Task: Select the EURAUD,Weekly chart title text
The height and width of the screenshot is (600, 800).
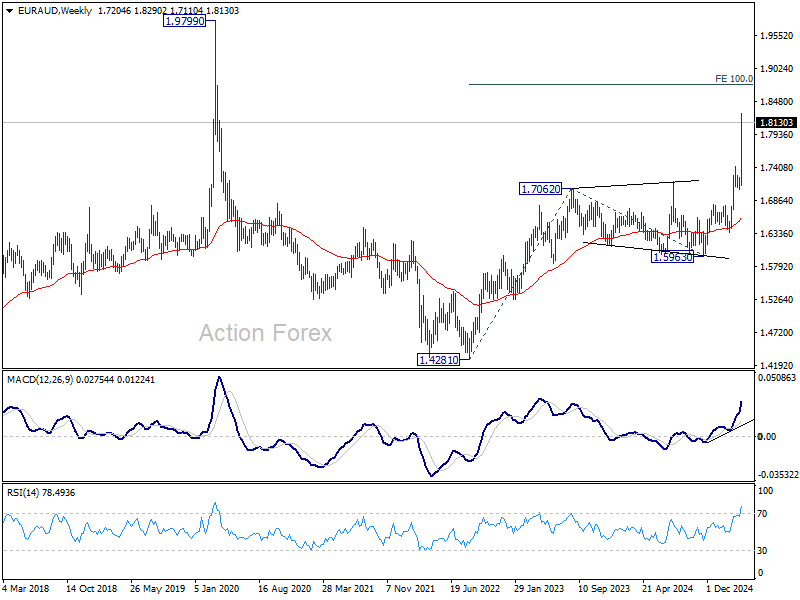Action: (55, 11)
